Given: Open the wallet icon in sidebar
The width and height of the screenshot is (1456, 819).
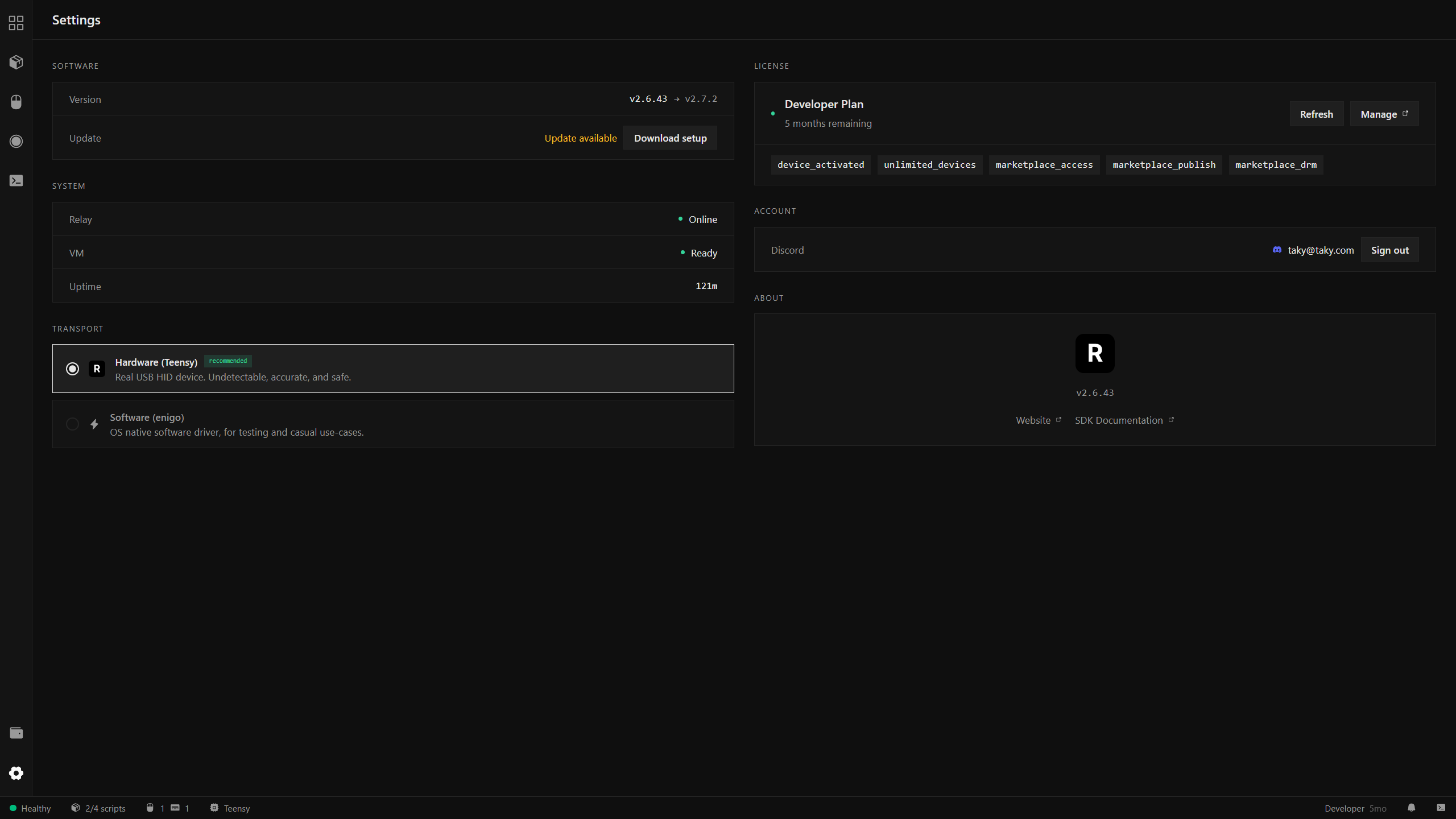Looking at the screenshot, I should coord(16,733).
